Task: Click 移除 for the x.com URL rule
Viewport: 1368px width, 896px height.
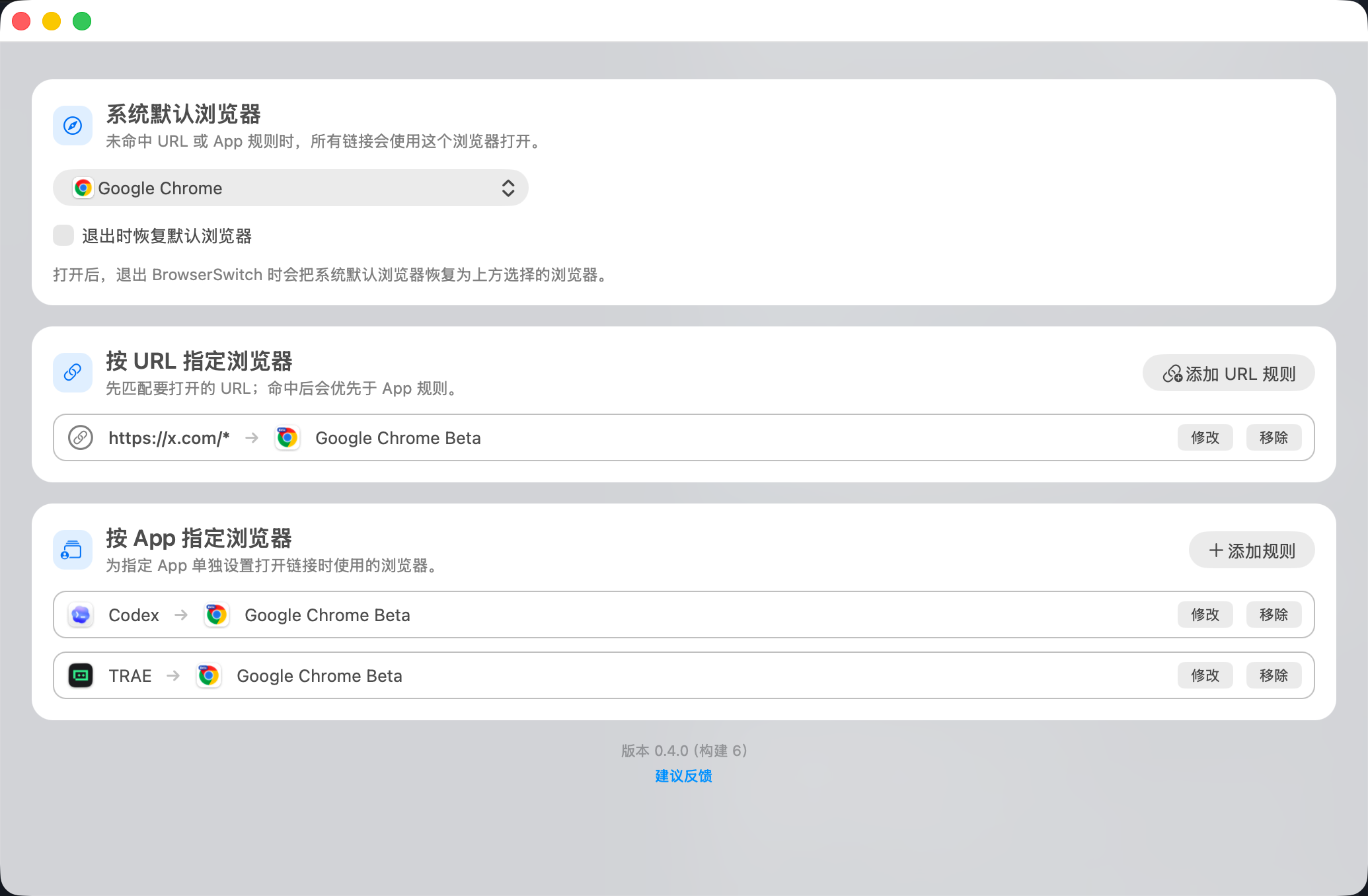Action: [x=1274, y=437]
